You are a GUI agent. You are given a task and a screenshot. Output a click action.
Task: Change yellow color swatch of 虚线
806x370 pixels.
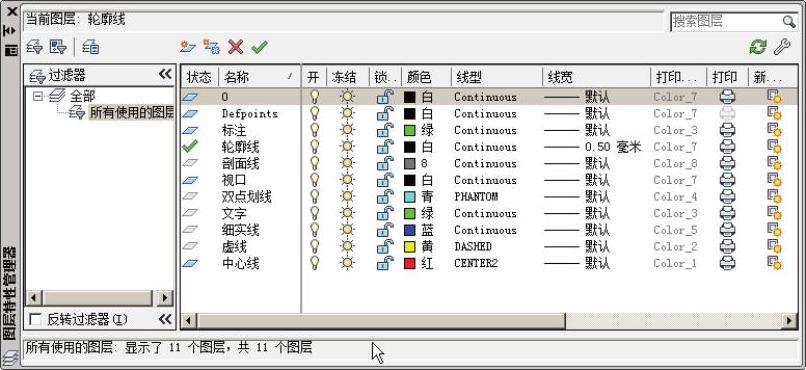[410, 247]
